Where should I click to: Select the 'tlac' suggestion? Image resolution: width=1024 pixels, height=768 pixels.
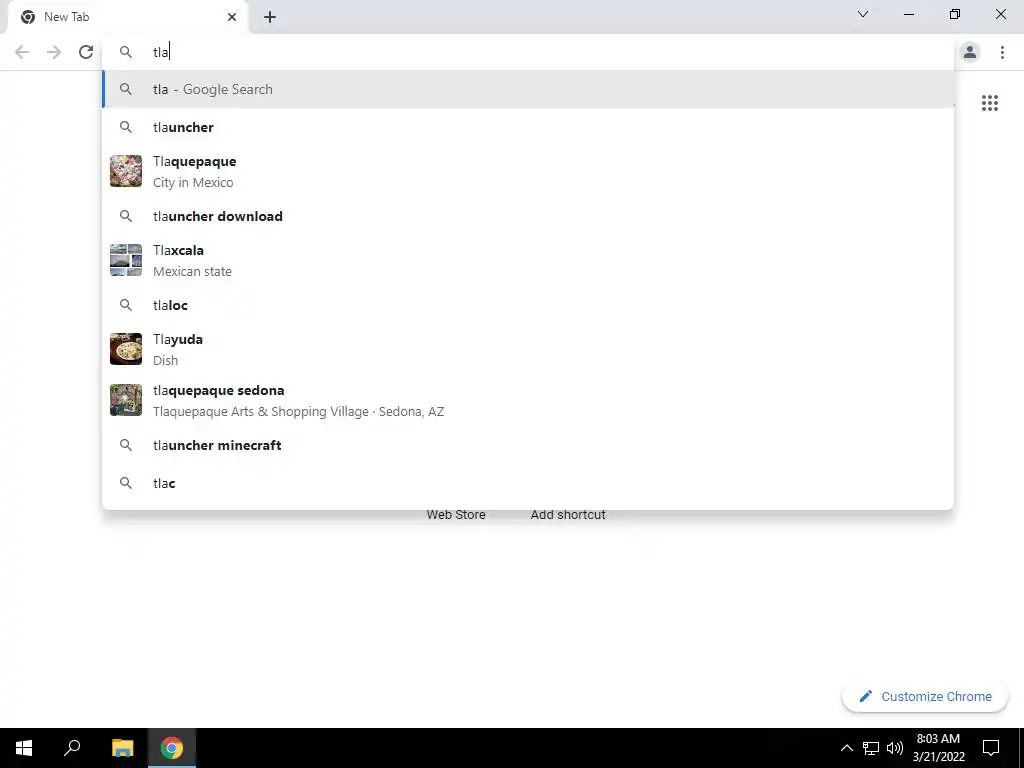coord(528,483)
